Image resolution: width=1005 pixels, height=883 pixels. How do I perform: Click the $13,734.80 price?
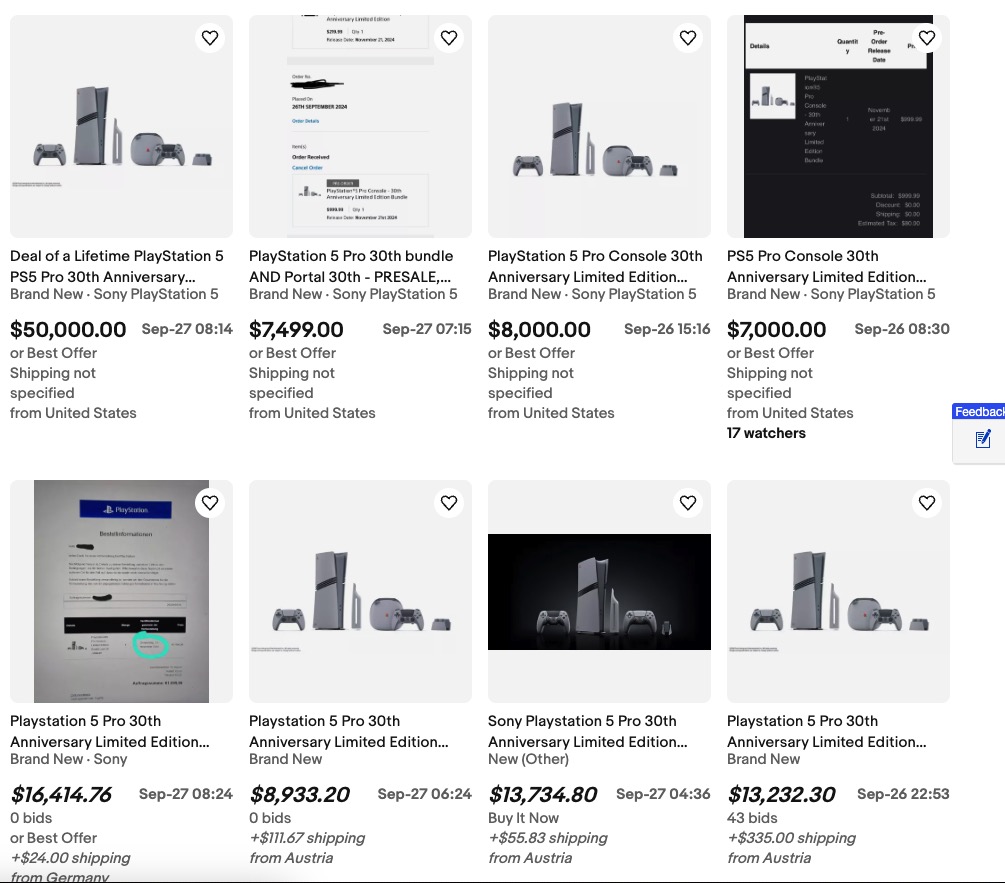click(x=542, y=795)
